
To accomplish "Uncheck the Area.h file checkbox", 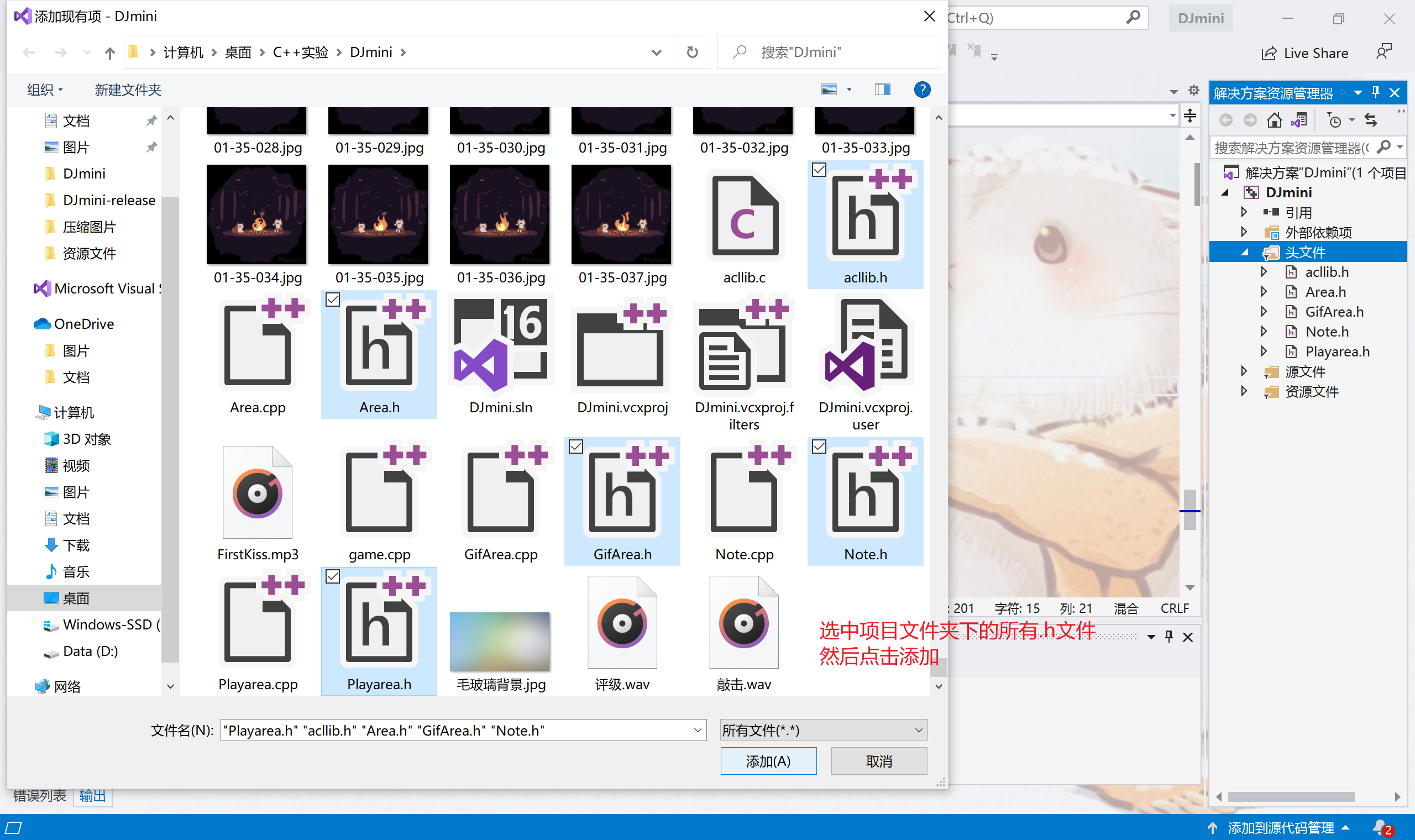I will [332, 300].
